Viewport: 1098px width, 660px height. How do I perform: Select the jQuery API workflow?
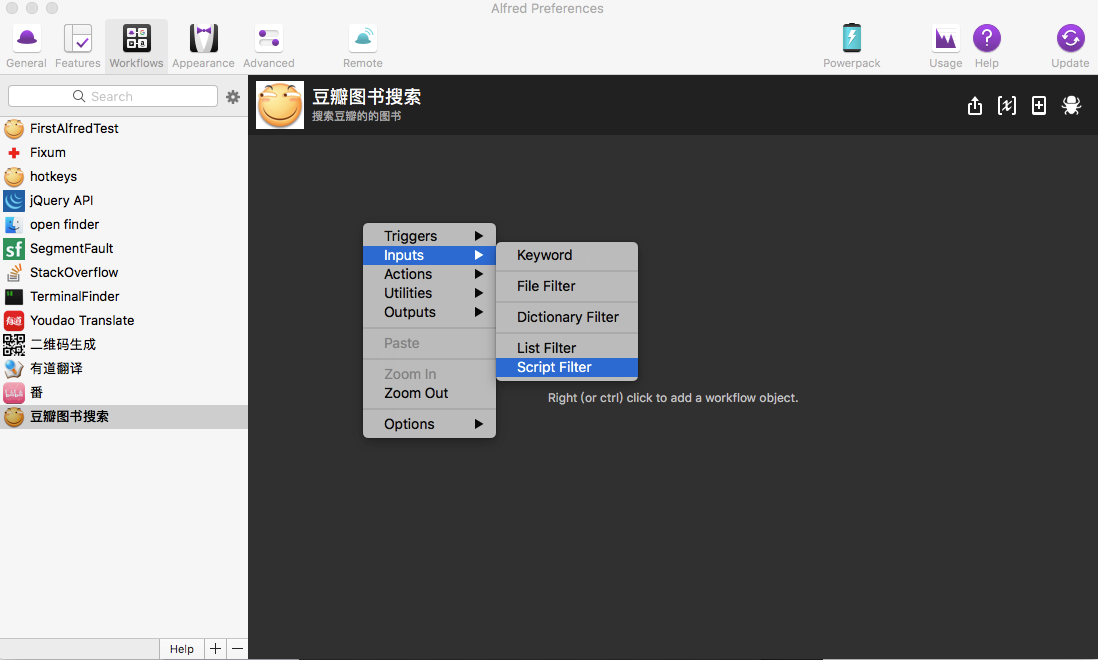tap(124, 201)
